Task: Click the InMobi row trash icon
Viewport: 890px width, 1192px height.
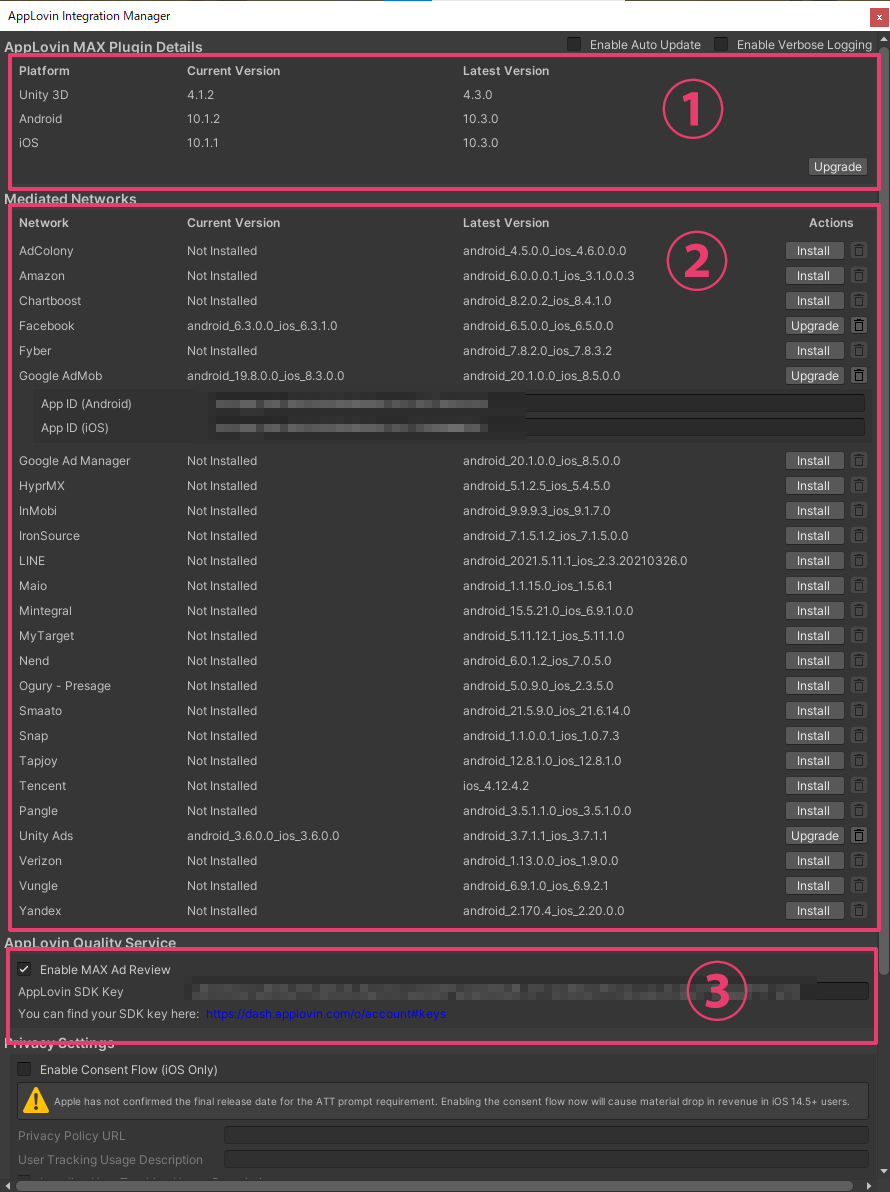Action: (858, 511)
